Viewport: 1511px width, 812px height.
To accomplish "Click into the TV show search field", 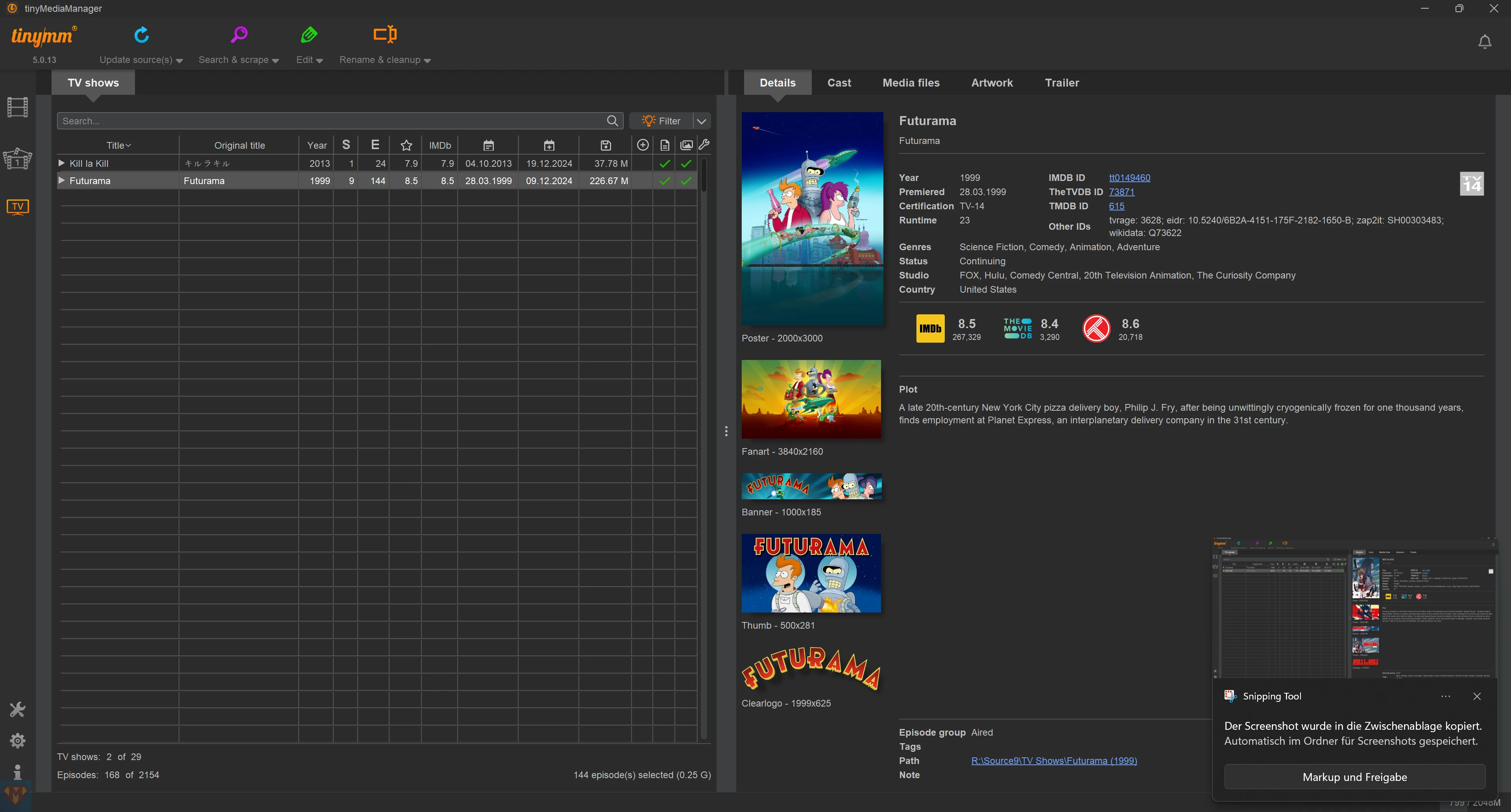I will (331, 121).
